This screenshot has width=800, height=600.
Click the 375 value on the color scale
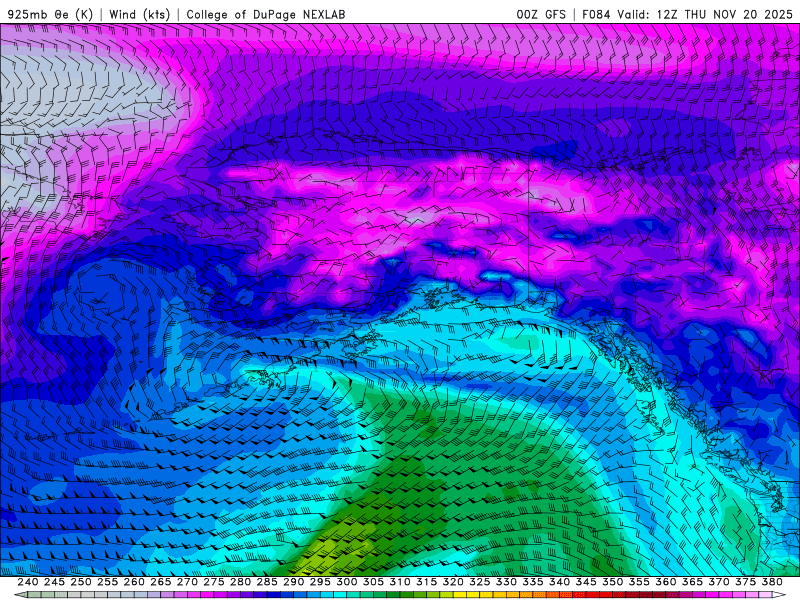pyautogui.click(x=745, y=582)
